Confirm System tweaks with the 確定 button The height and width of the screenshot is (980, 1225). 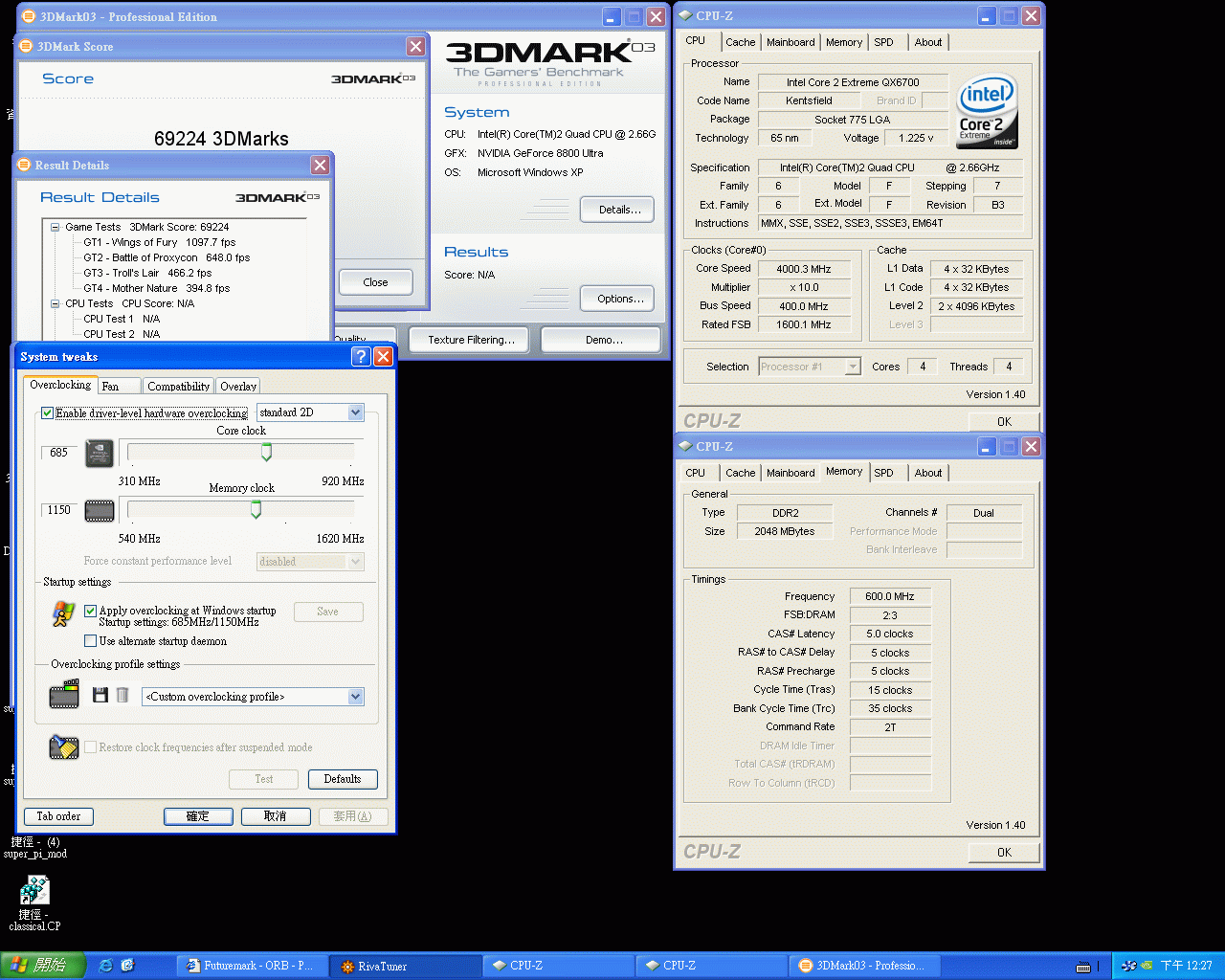coord(198,816)
